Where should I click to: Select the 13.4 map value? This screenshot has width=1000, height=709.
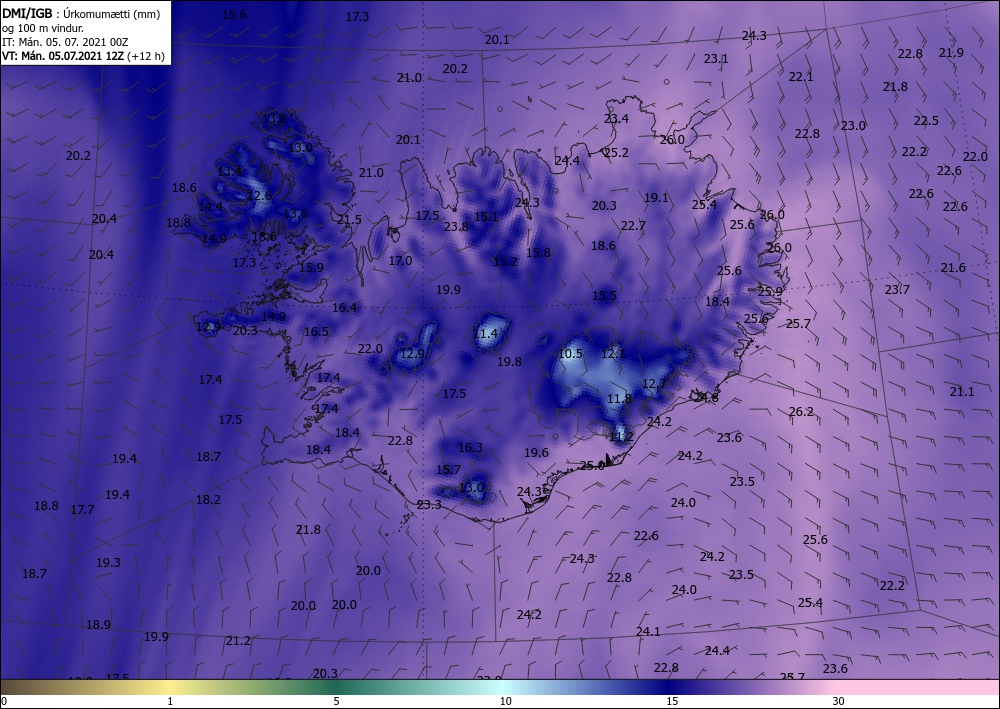tap(230, 171)
